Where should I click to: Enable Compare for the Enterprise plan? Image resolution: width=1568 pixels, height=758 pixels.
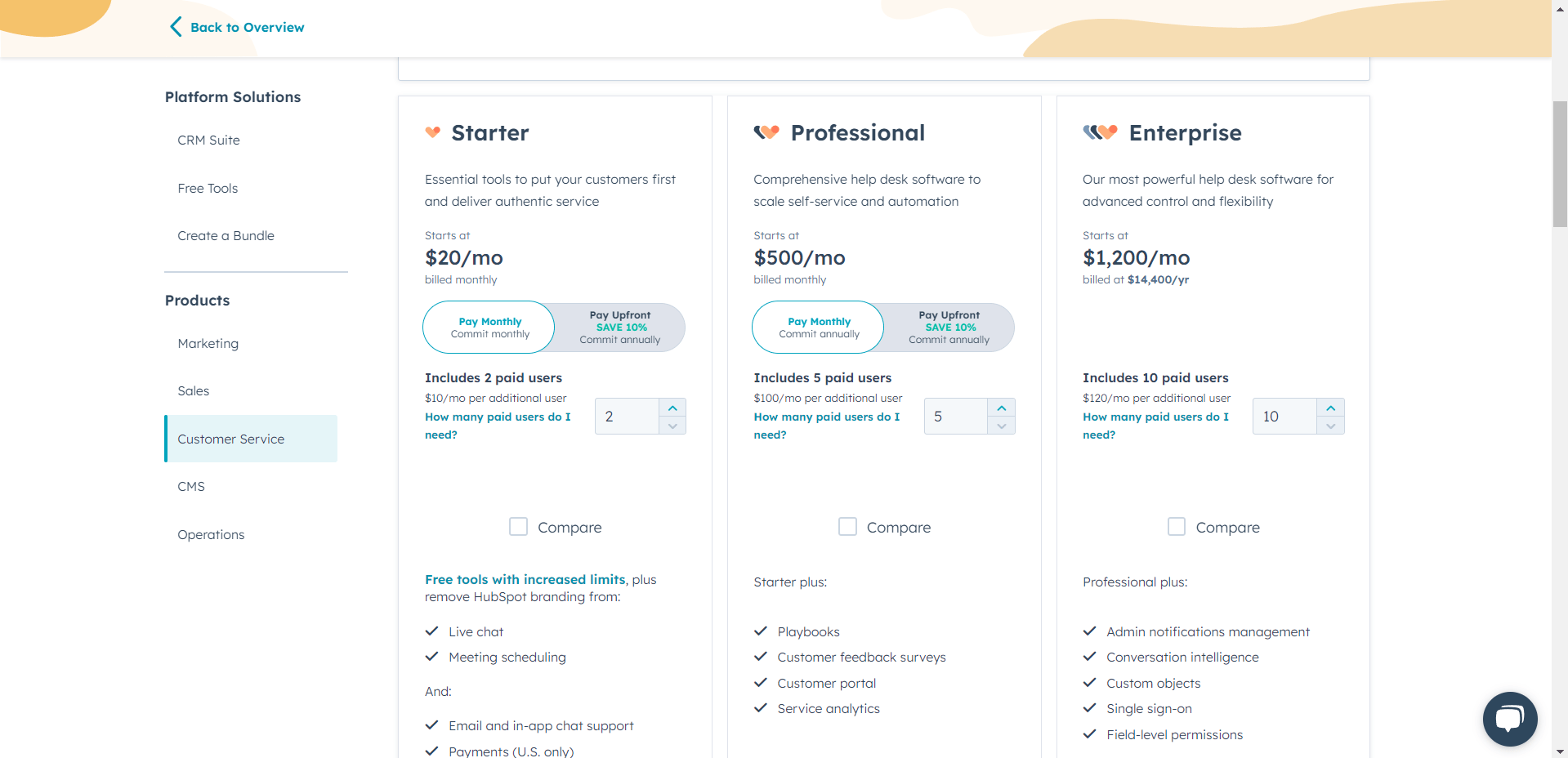1177,527
